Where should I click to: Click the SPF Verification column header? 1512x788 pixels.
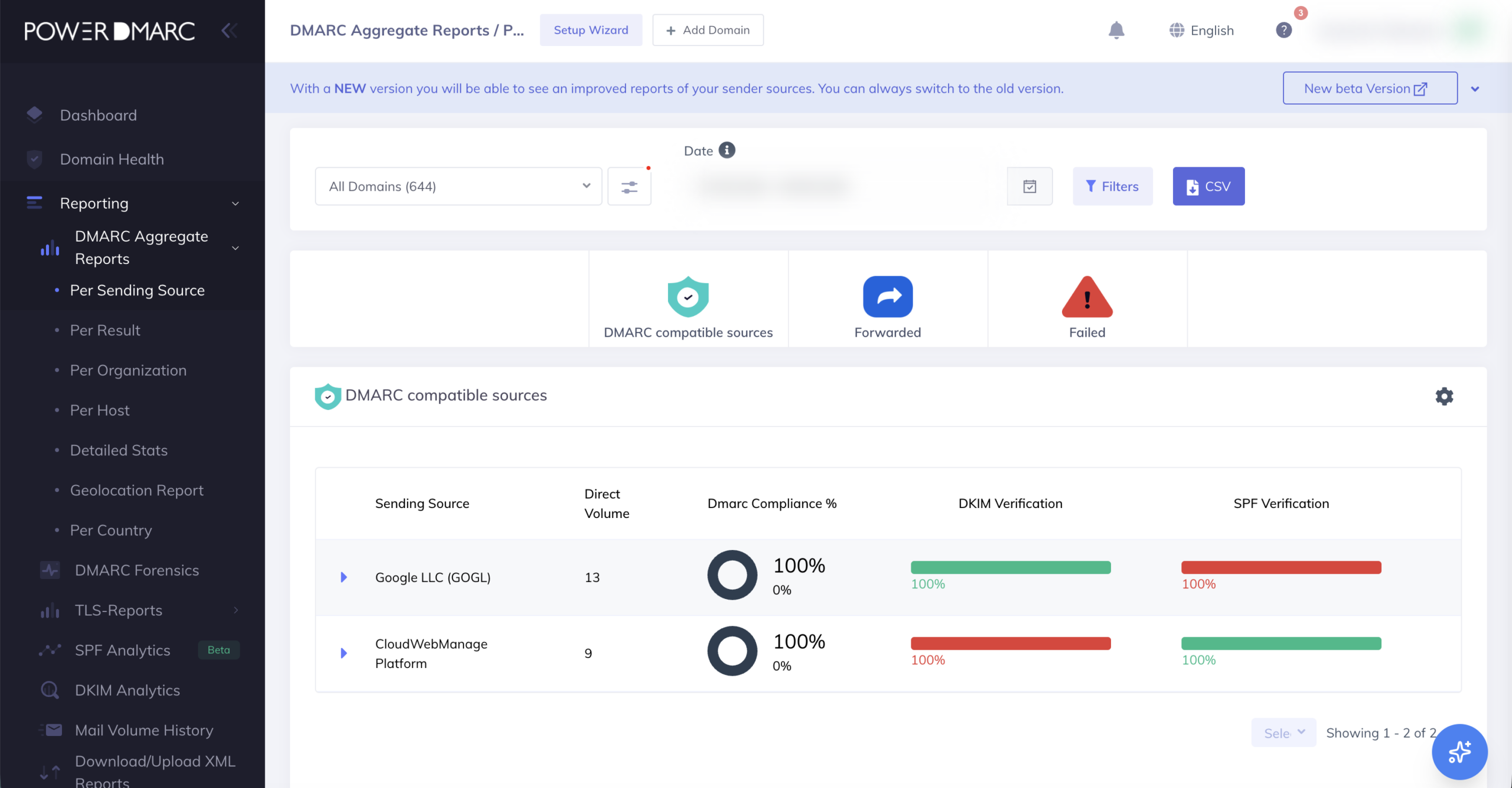[1281, 503]
